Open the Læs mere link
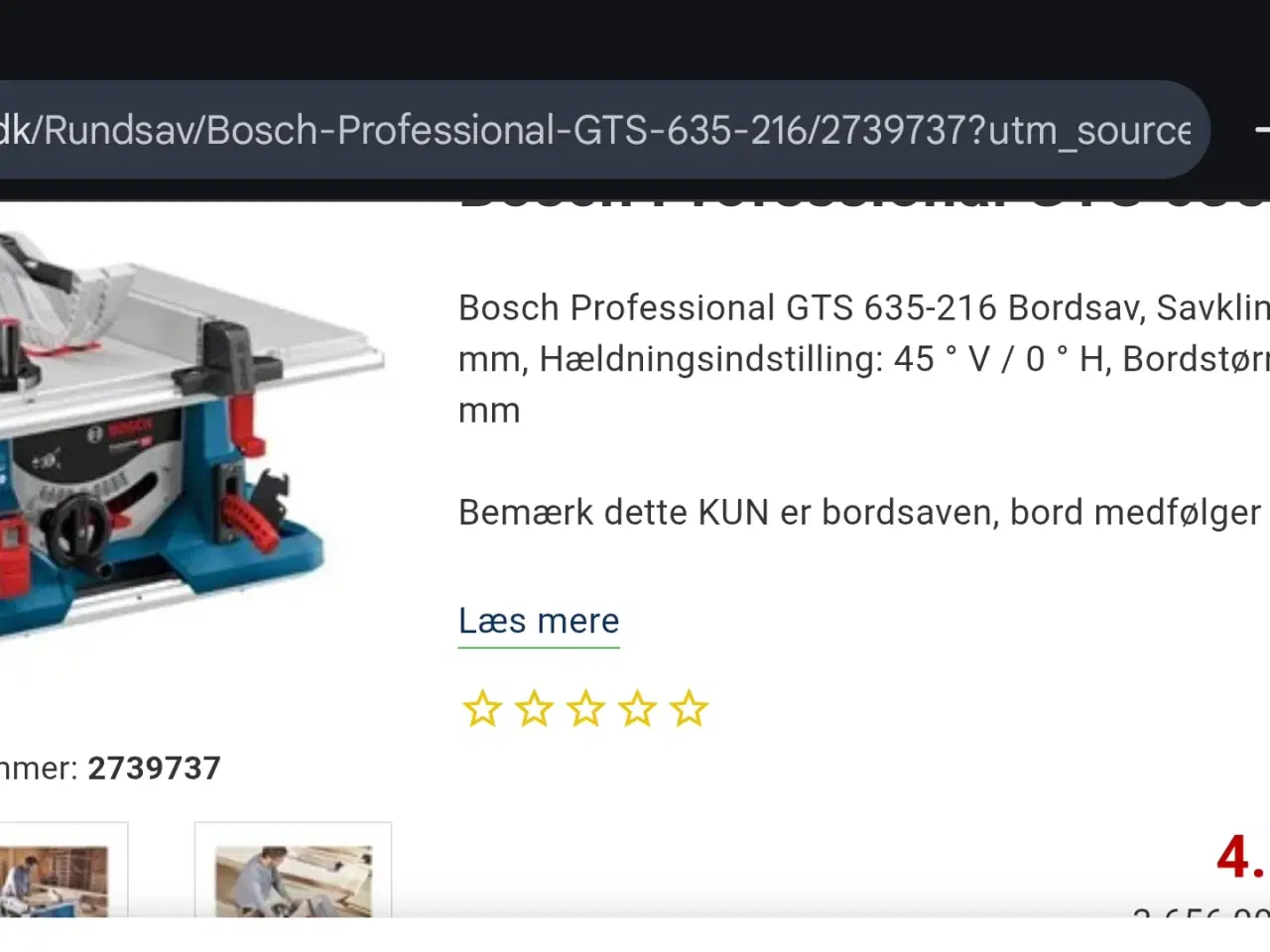Screen dimensions: 1270x952 [x=539, y=621]
